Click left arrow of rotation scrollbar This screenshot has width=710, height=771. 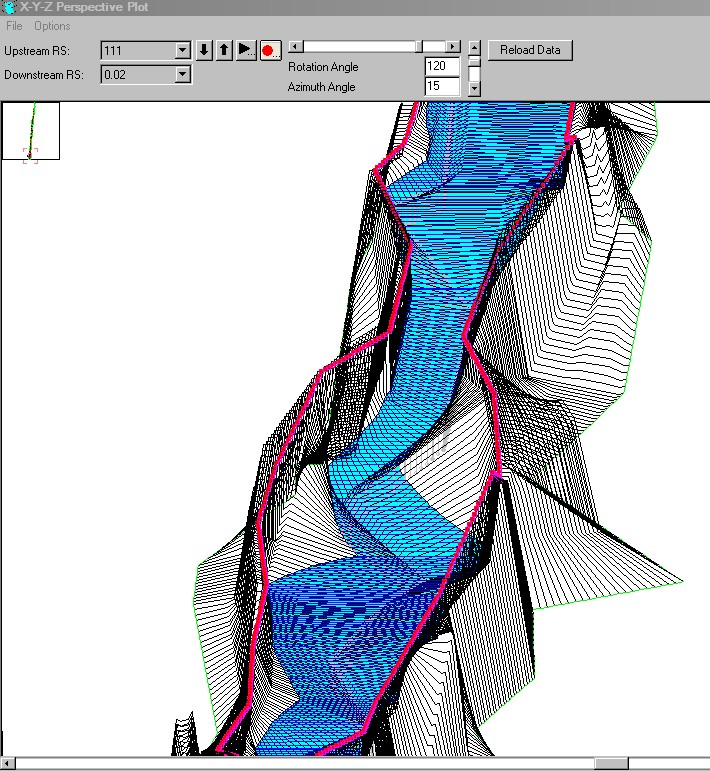[295, 47]
